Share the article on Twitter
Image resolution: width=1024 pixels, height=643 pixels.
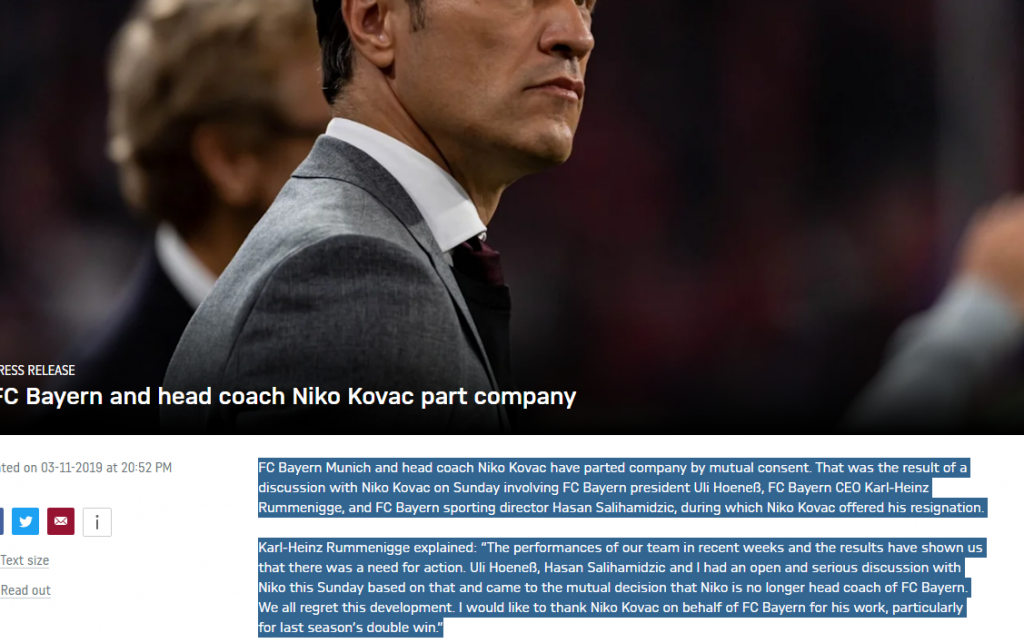click(25, 521)
